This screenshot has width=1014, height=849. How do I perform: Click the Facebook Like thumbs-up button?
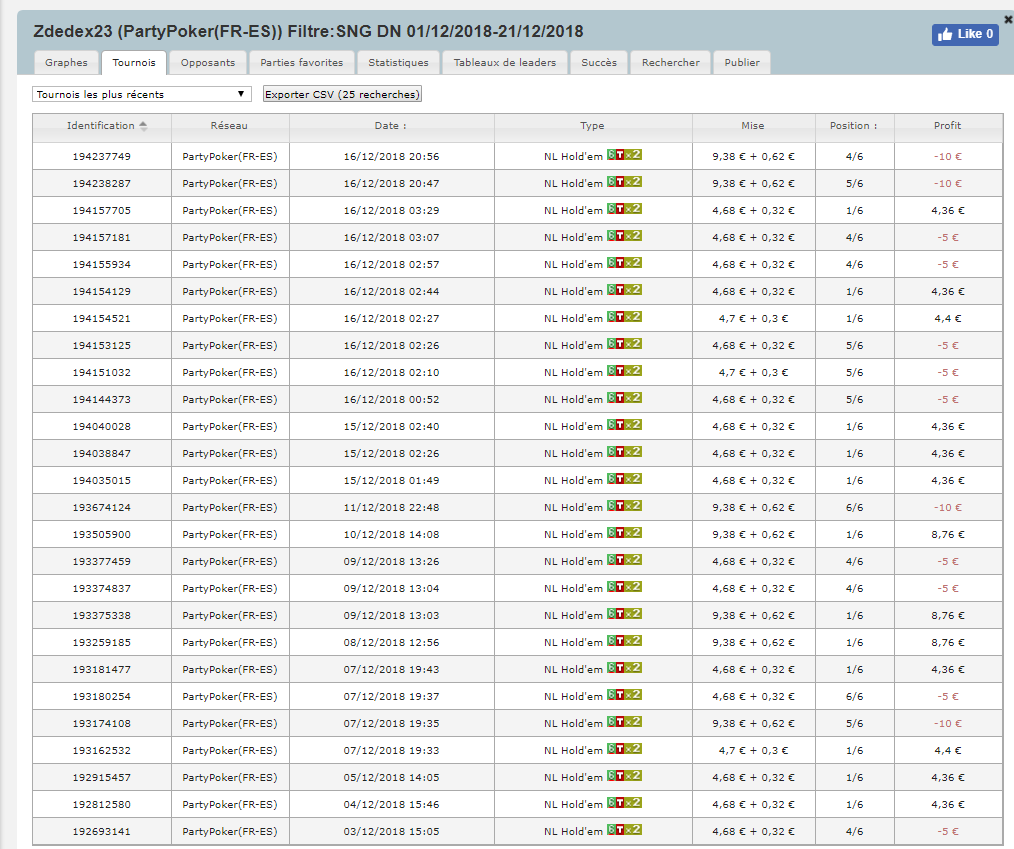965,34
